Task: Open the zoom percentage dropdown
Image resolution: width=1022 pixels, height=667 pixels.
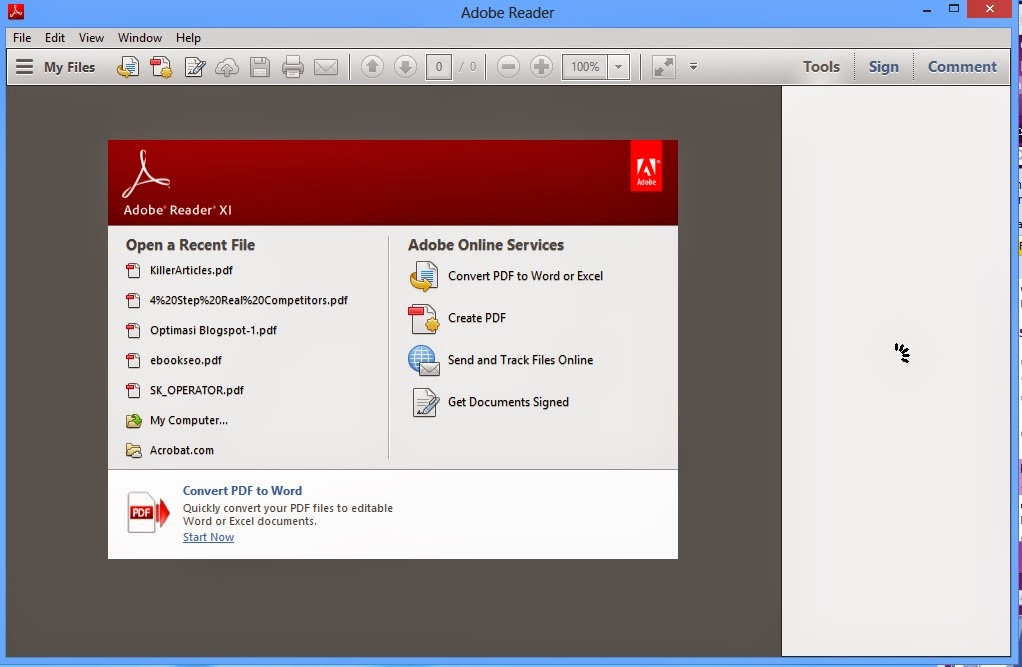Action: pyautogui.click(x=617, y=66)
